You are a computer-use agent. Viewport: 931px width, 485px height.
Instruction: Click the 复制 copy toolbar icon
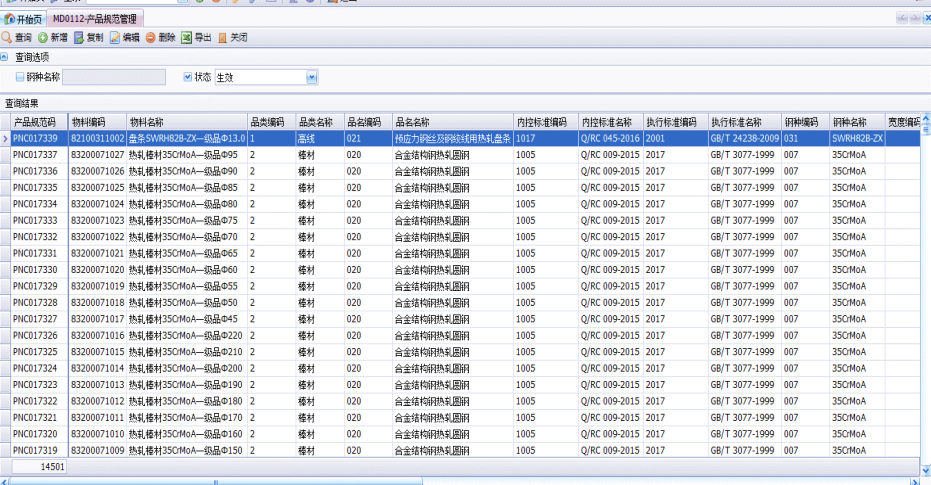(78, 38)
